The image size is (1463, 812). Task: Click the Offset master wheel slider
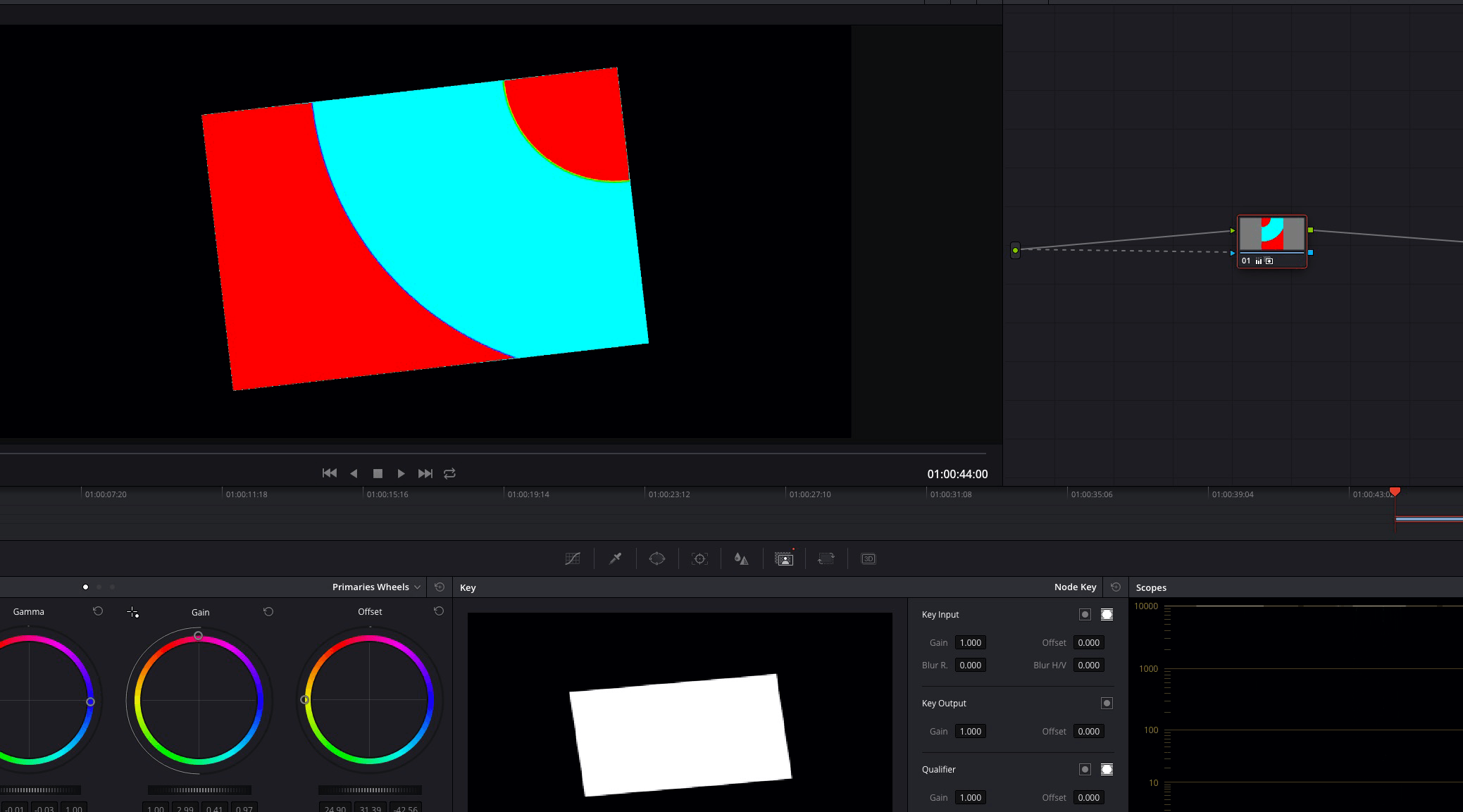tap(370, 790)
